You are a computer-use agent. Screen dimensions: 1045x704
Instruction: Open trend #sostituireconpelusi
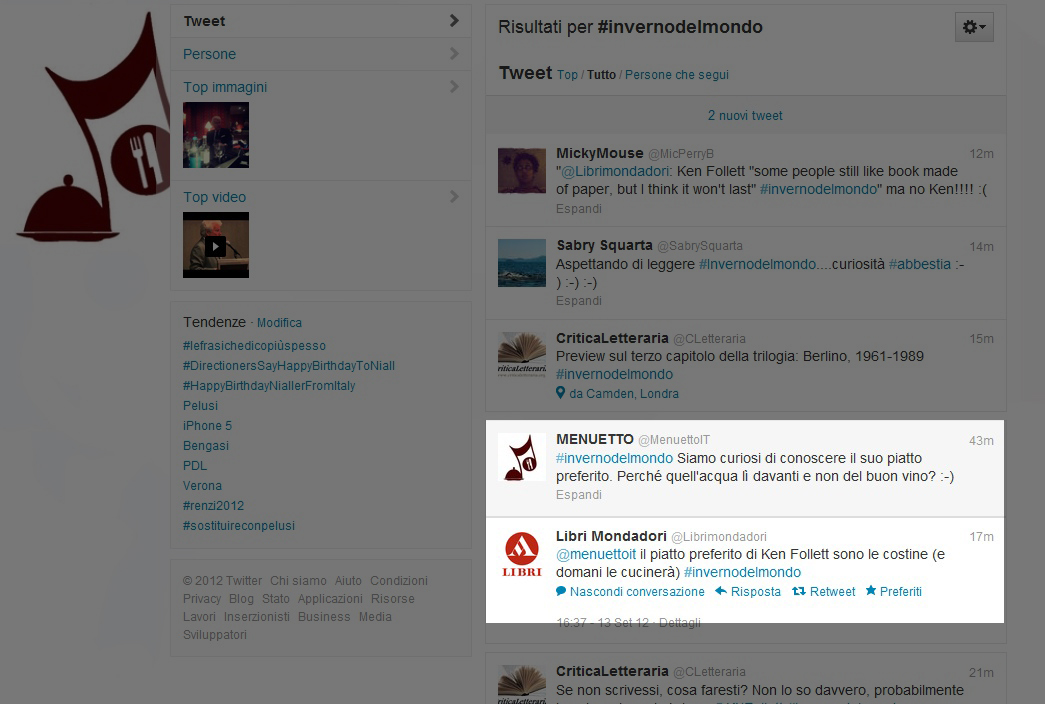click(x=239, y=526)
